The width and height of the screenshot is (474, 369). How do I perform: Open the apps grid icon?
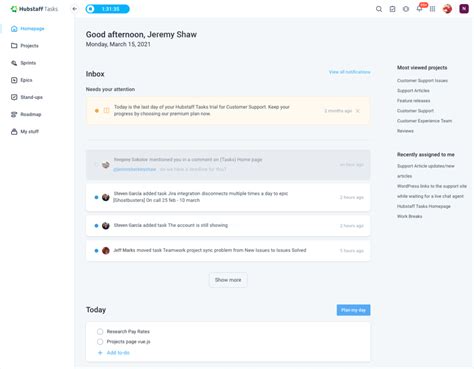pyautogui.click(x=432, y=9)
